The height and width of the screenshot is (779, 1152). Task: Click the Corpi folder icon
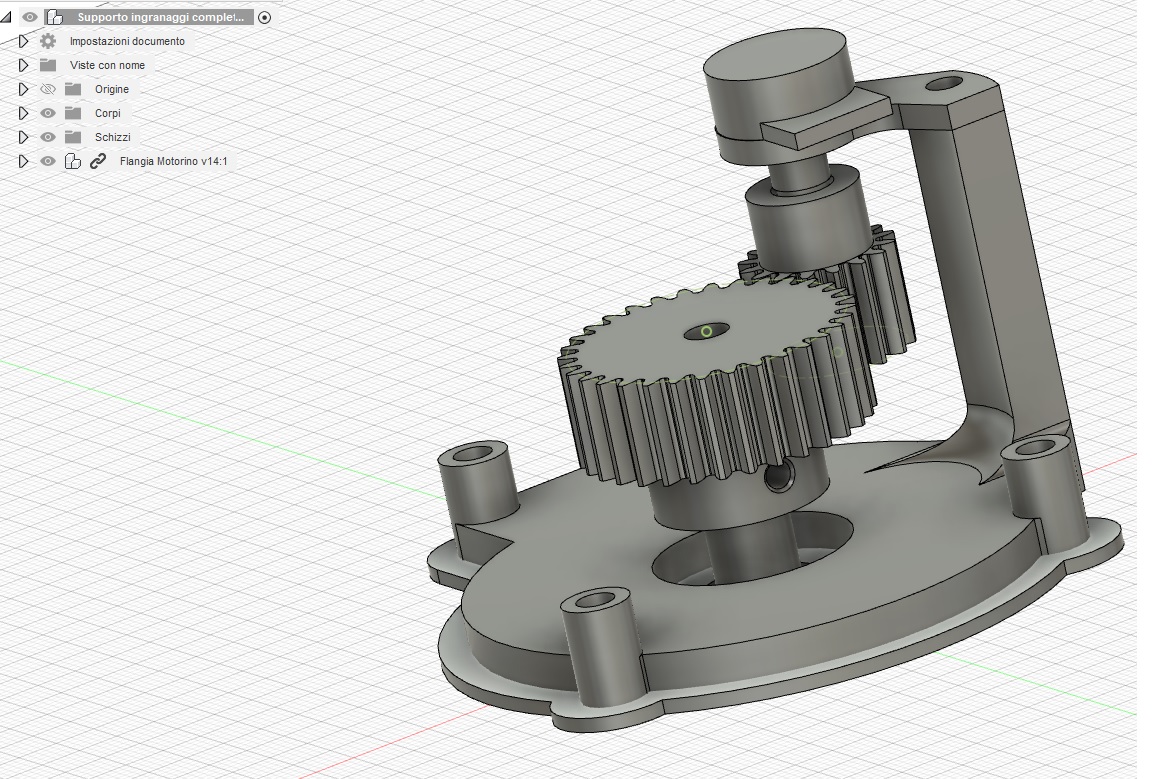(73, 113)
